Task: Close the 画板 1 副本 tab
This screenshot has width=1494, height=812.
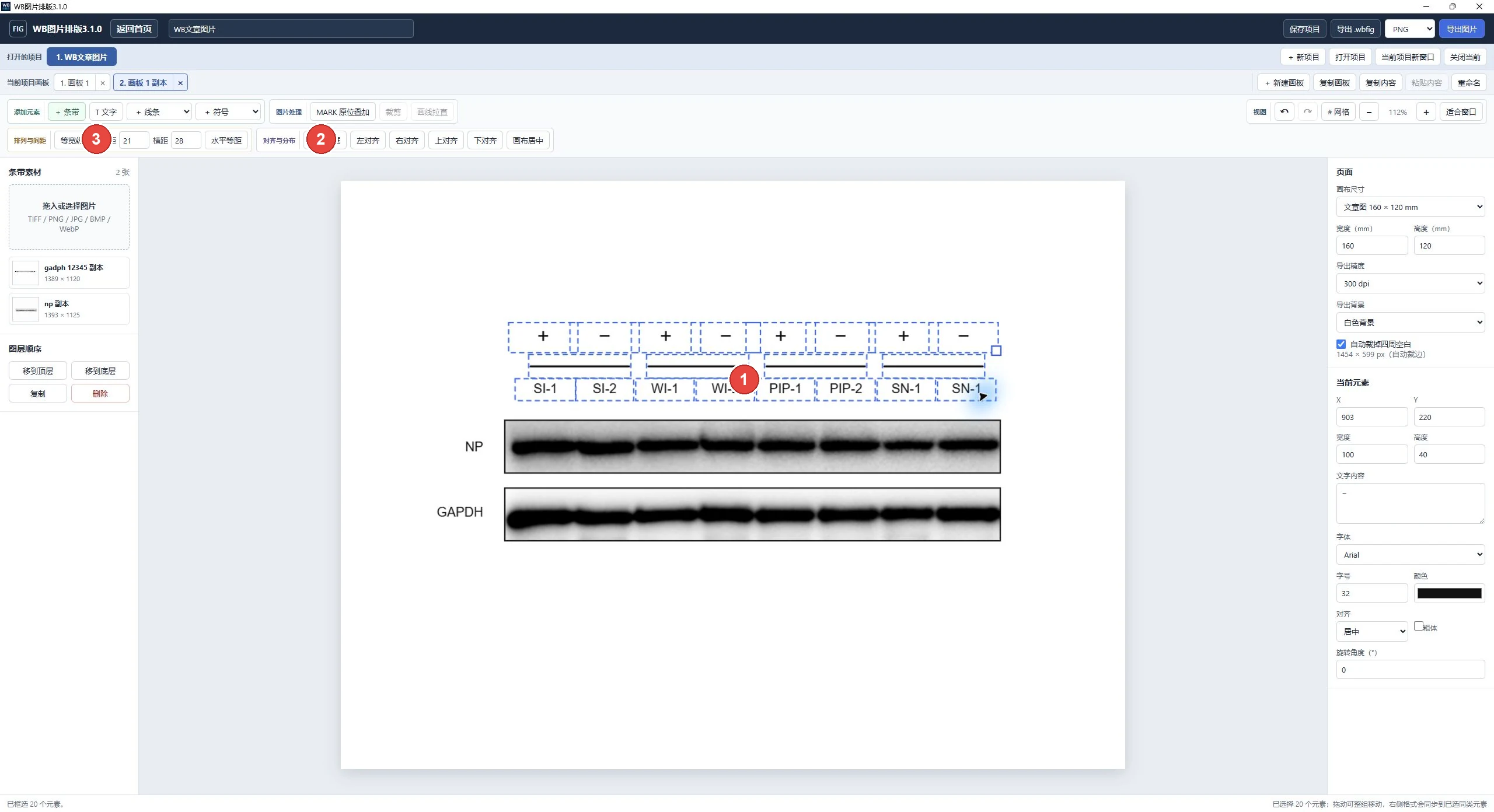Action: [x=180, y=83]
